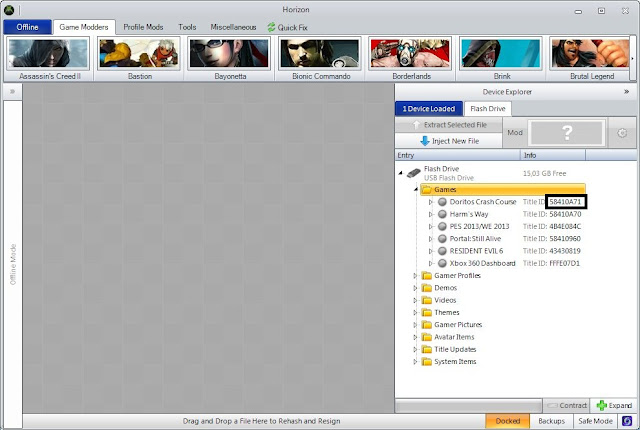Open the Brink game modder
The height and width of the screenshot is (430, 640).
501,59
